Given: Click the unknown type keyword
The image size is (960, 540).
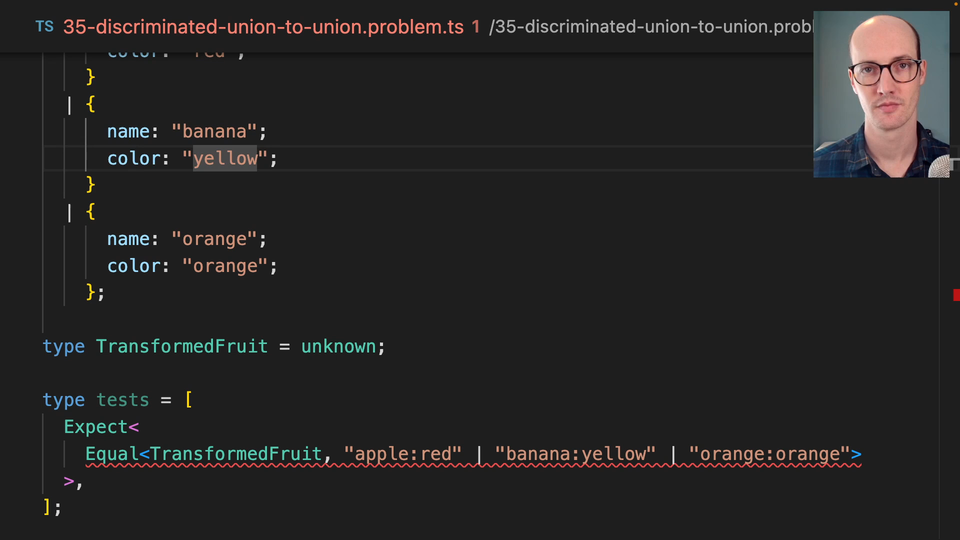Looking at the screenshot, I should (340, 347).
